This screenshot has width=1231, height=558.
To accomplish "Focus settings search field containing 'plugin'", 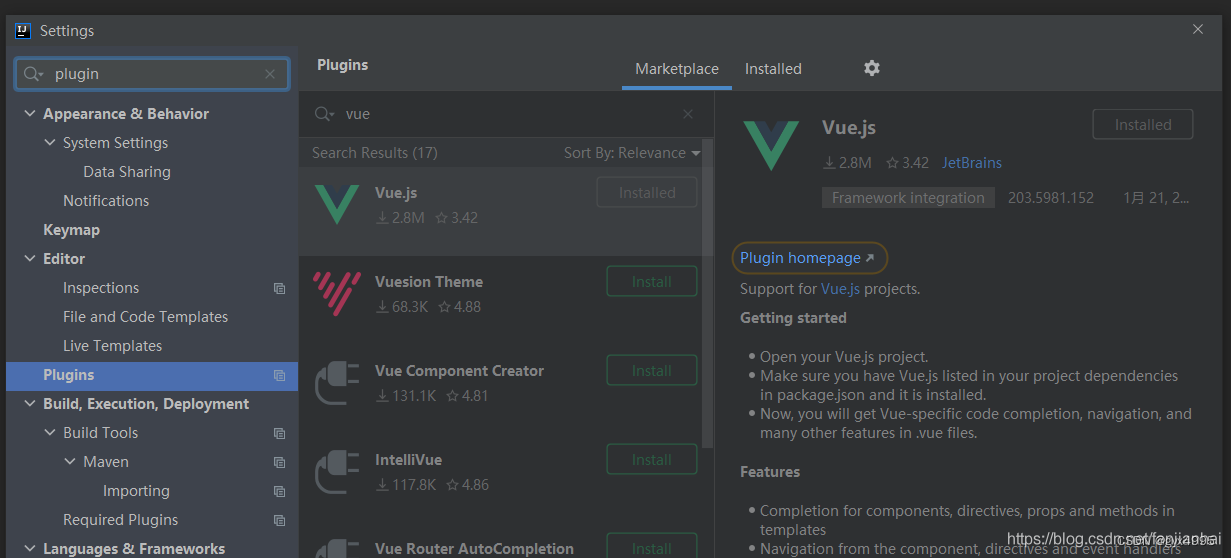I will click(152, 74).
